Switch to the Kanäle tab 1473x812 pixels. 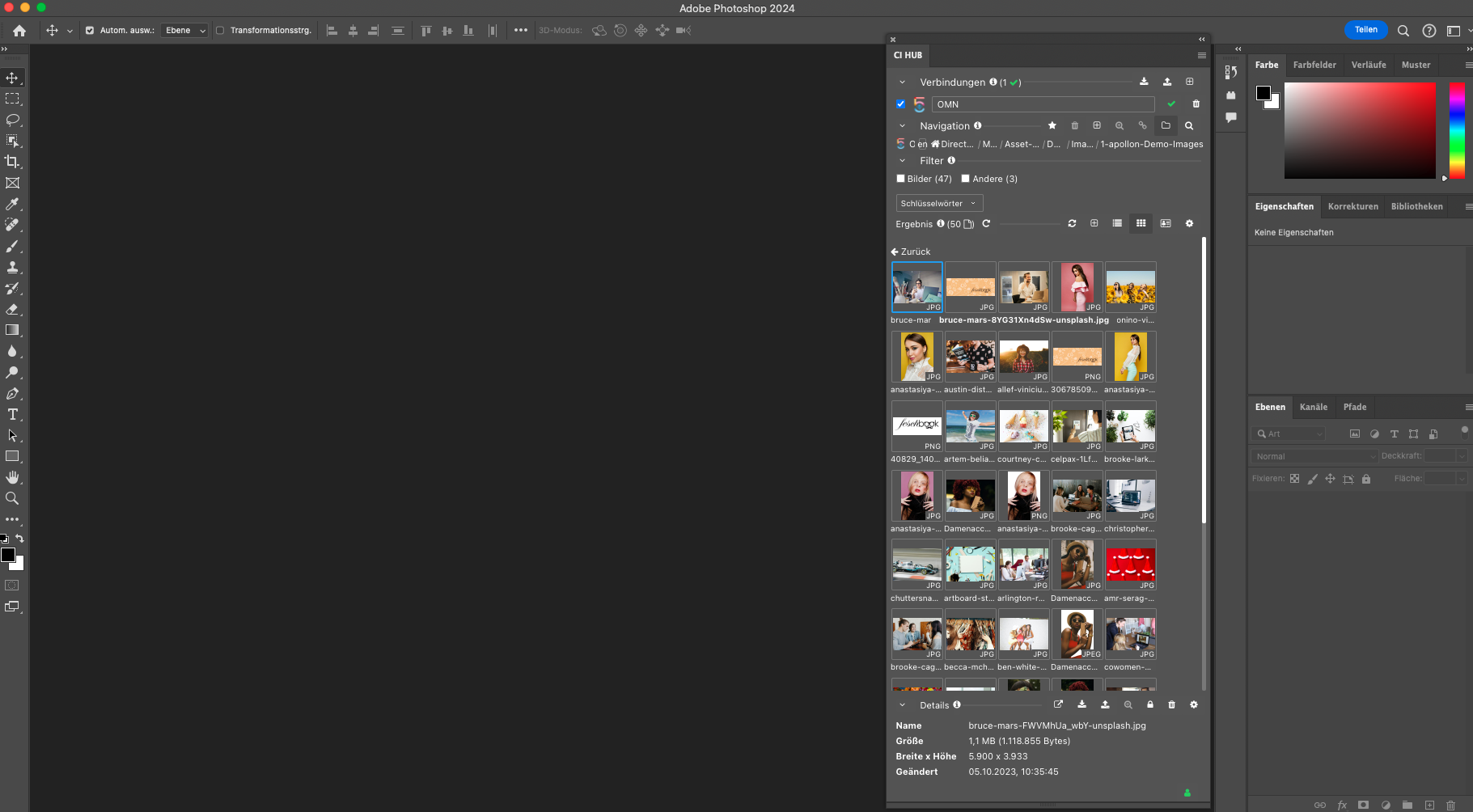tap(1312, 407)
